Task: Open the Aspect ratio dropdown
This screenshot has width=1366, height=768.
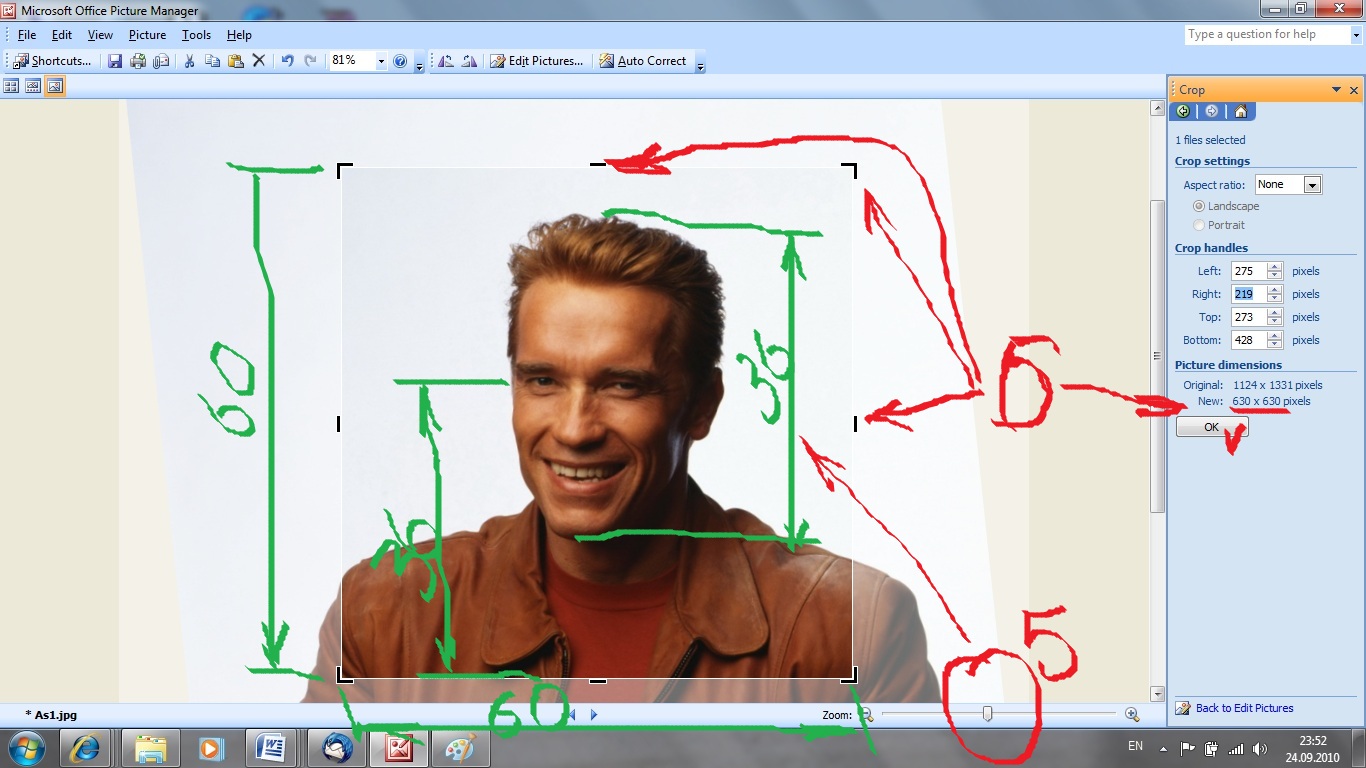Action: 1312,185
